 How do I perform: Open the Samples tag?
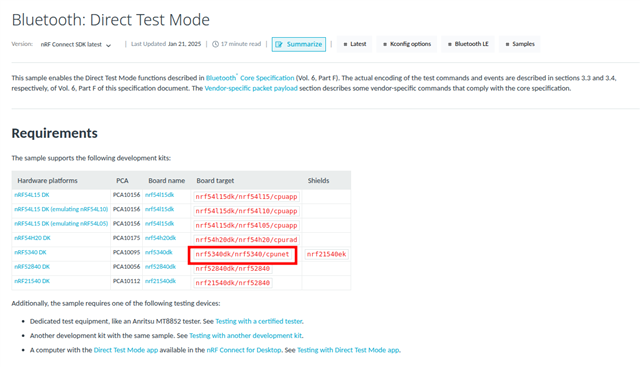(520, 44)
